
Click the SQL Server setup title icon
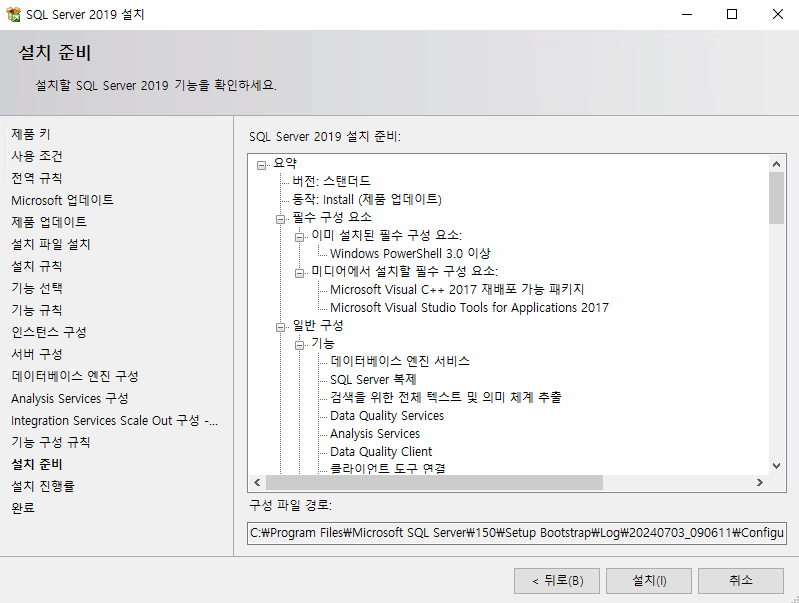click(x=14, y=14)
